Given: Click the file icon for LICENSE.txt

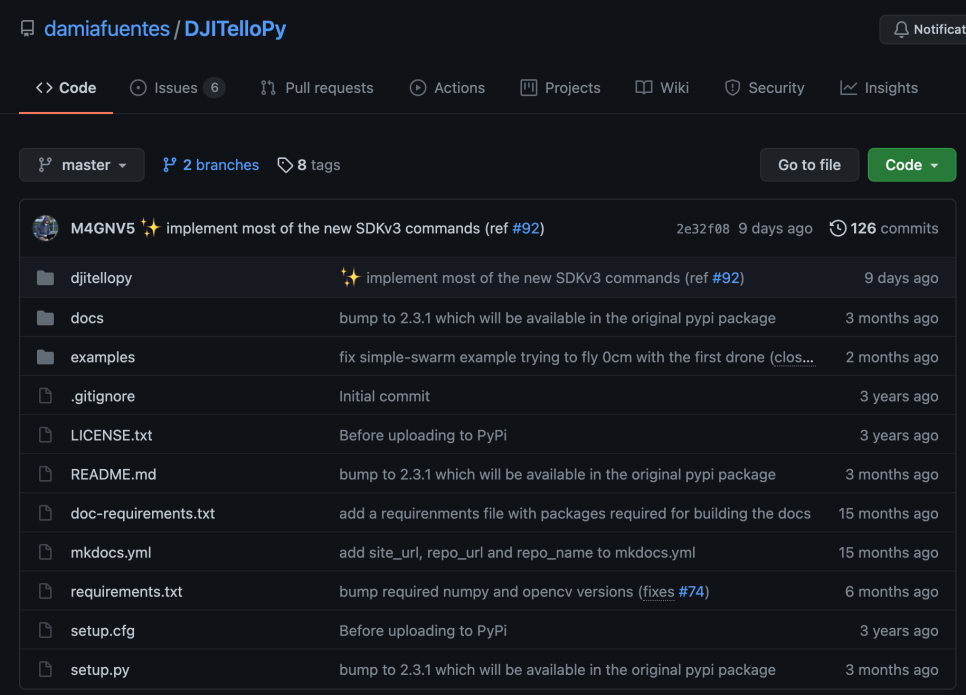Looking at the screenshot, I should (x=46, y=435).
